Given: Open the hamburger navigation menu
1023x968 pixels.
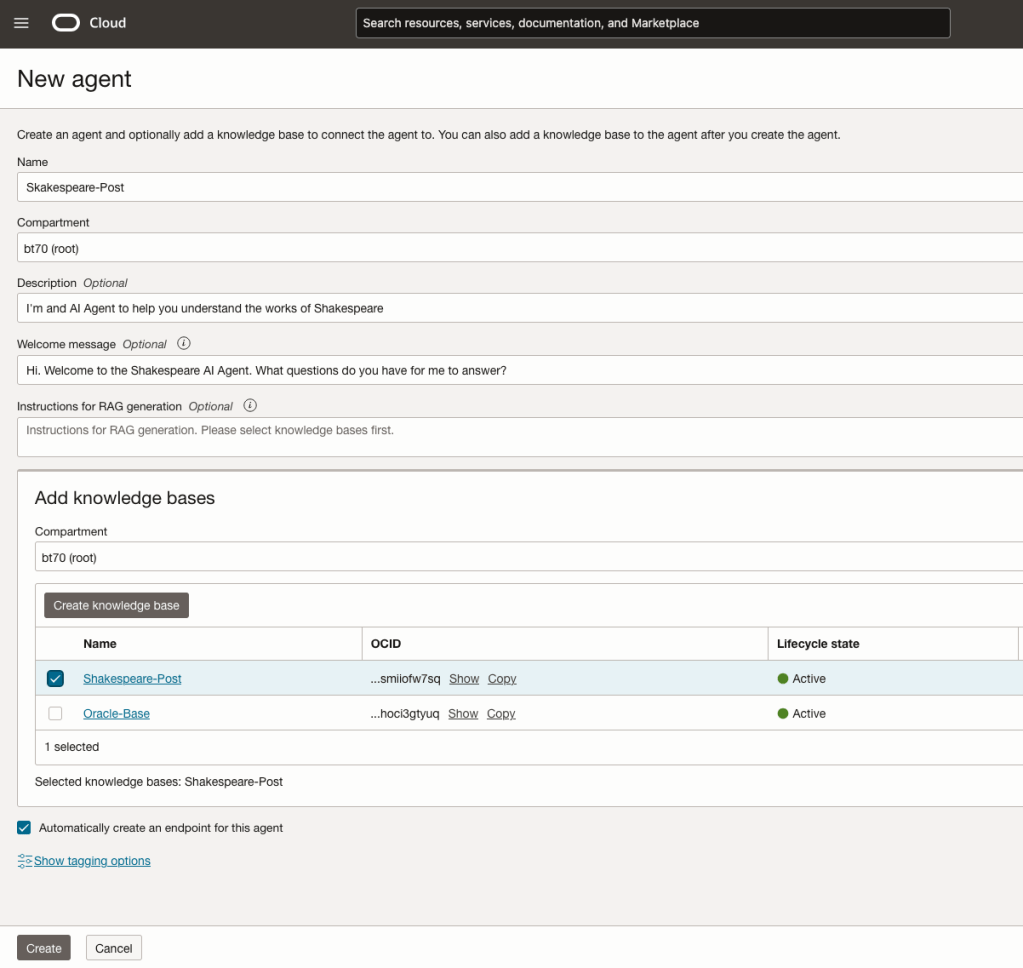Looking at the screenshot, I should coord(21,23).
